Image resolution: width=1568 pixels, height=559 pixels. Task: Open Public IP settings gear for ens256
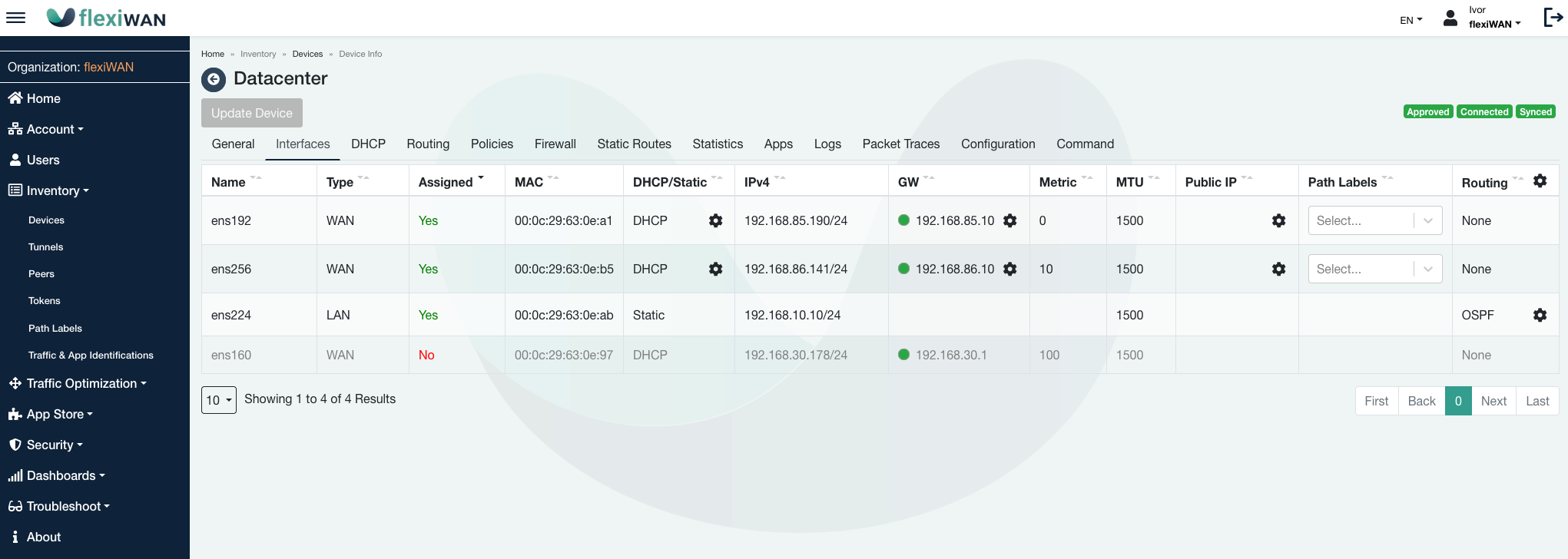point(1278,269)
